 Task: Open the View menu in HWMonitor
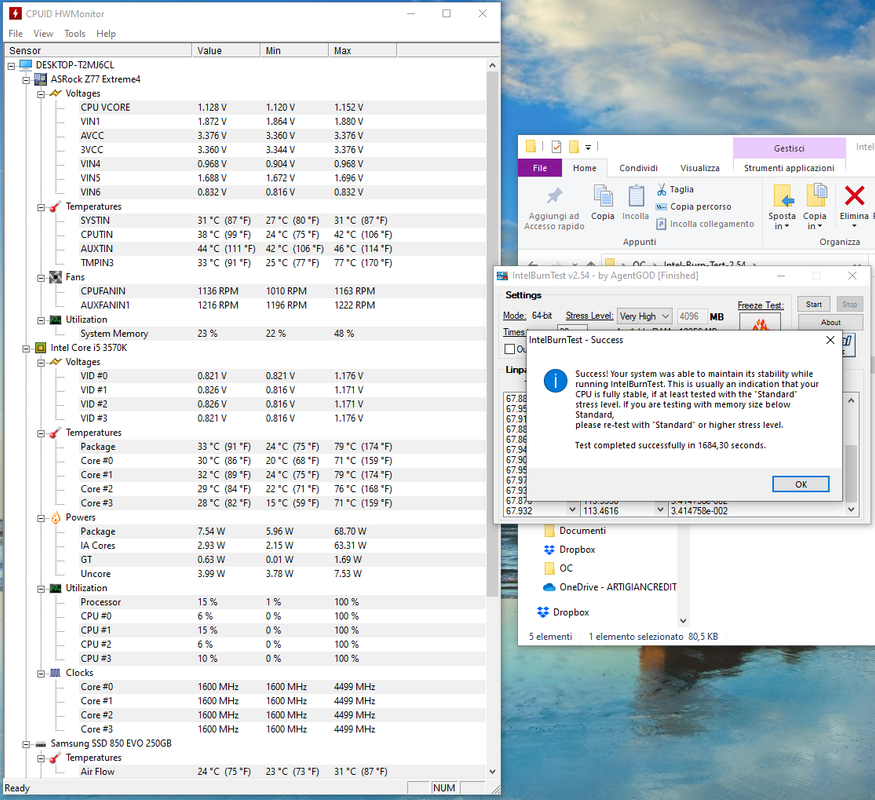point(43,33)
